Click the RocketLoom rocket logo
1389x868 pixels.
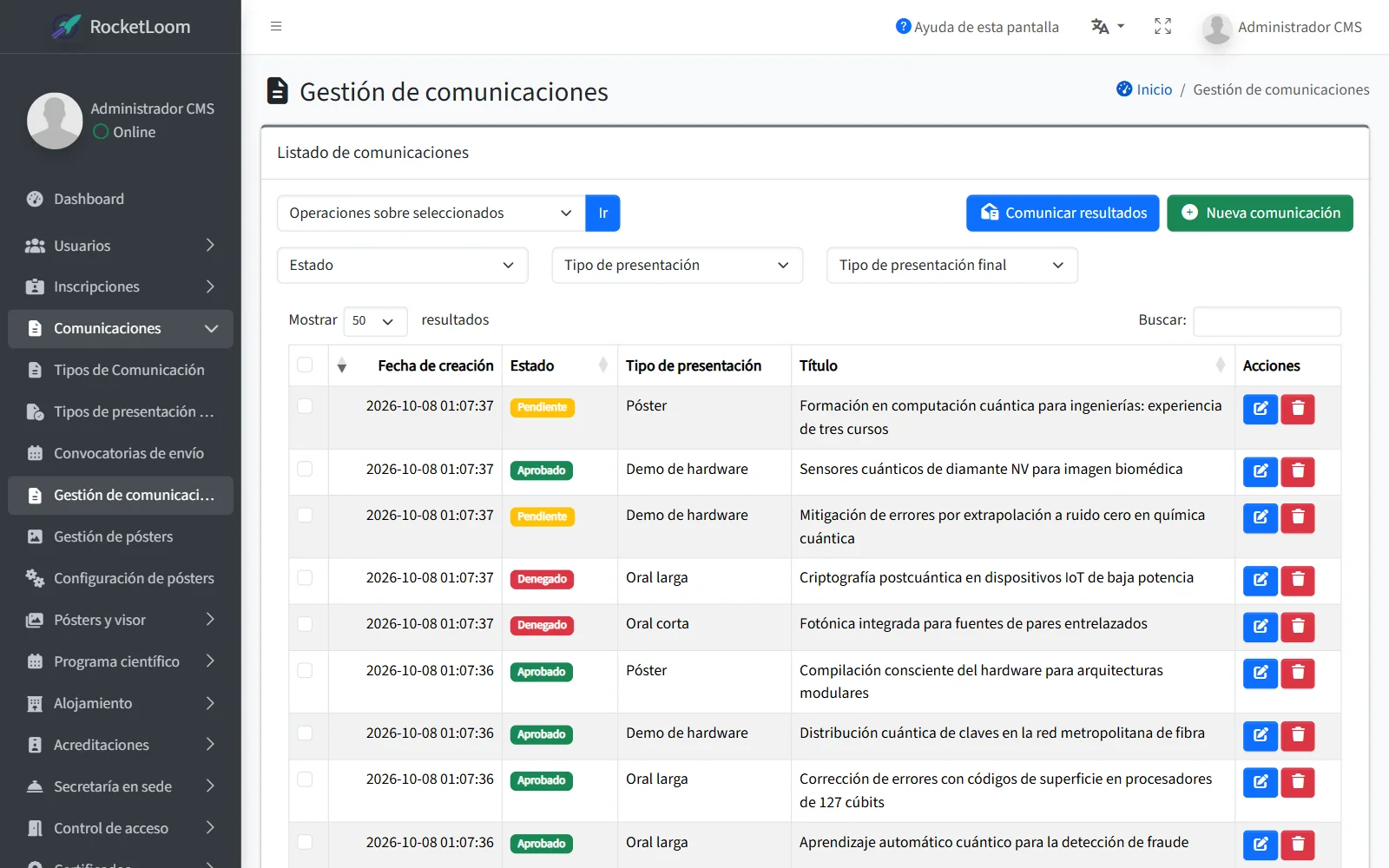67,27
